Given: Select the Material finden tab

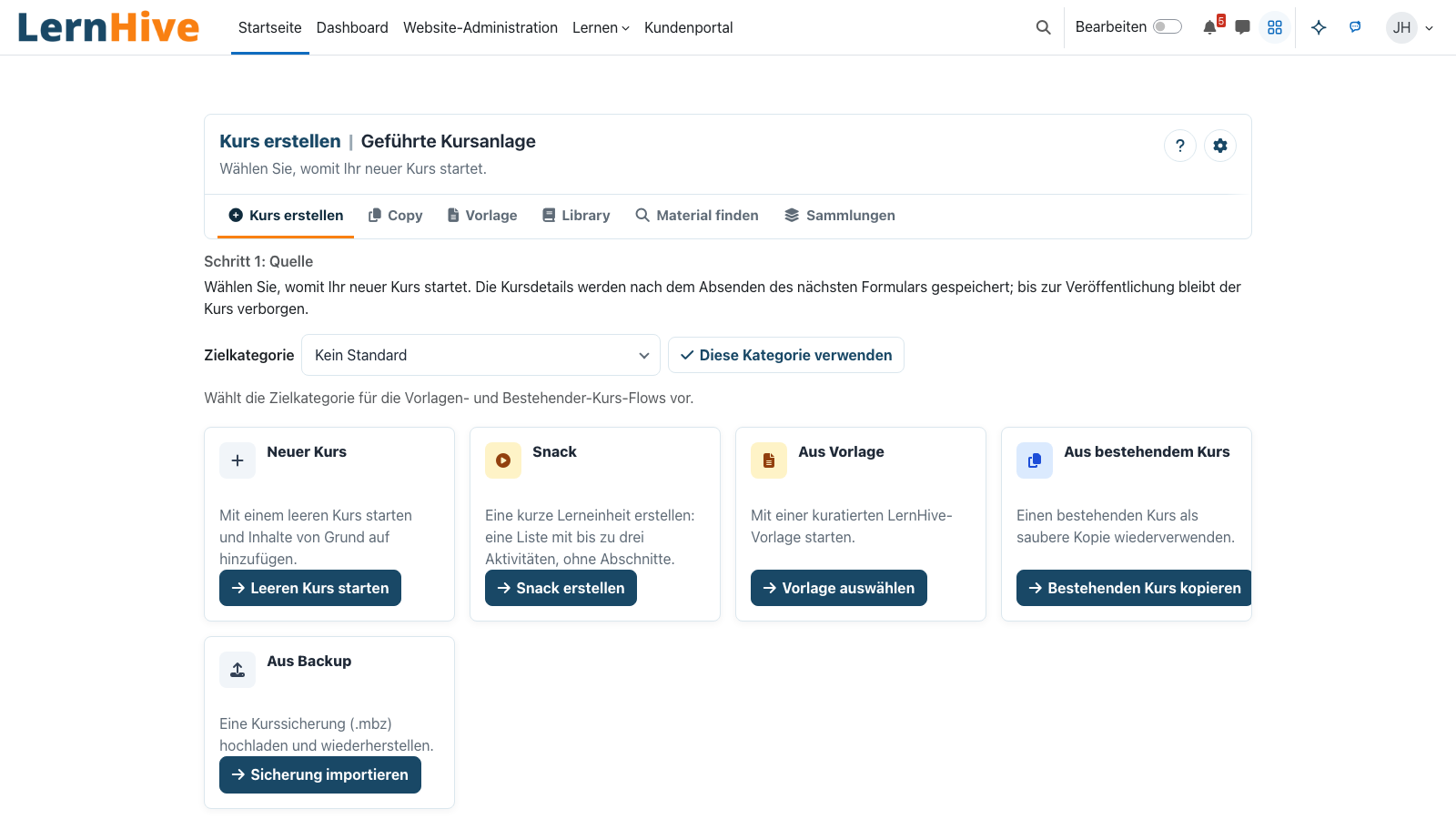Looking at the screenshot, I should 697,216.
